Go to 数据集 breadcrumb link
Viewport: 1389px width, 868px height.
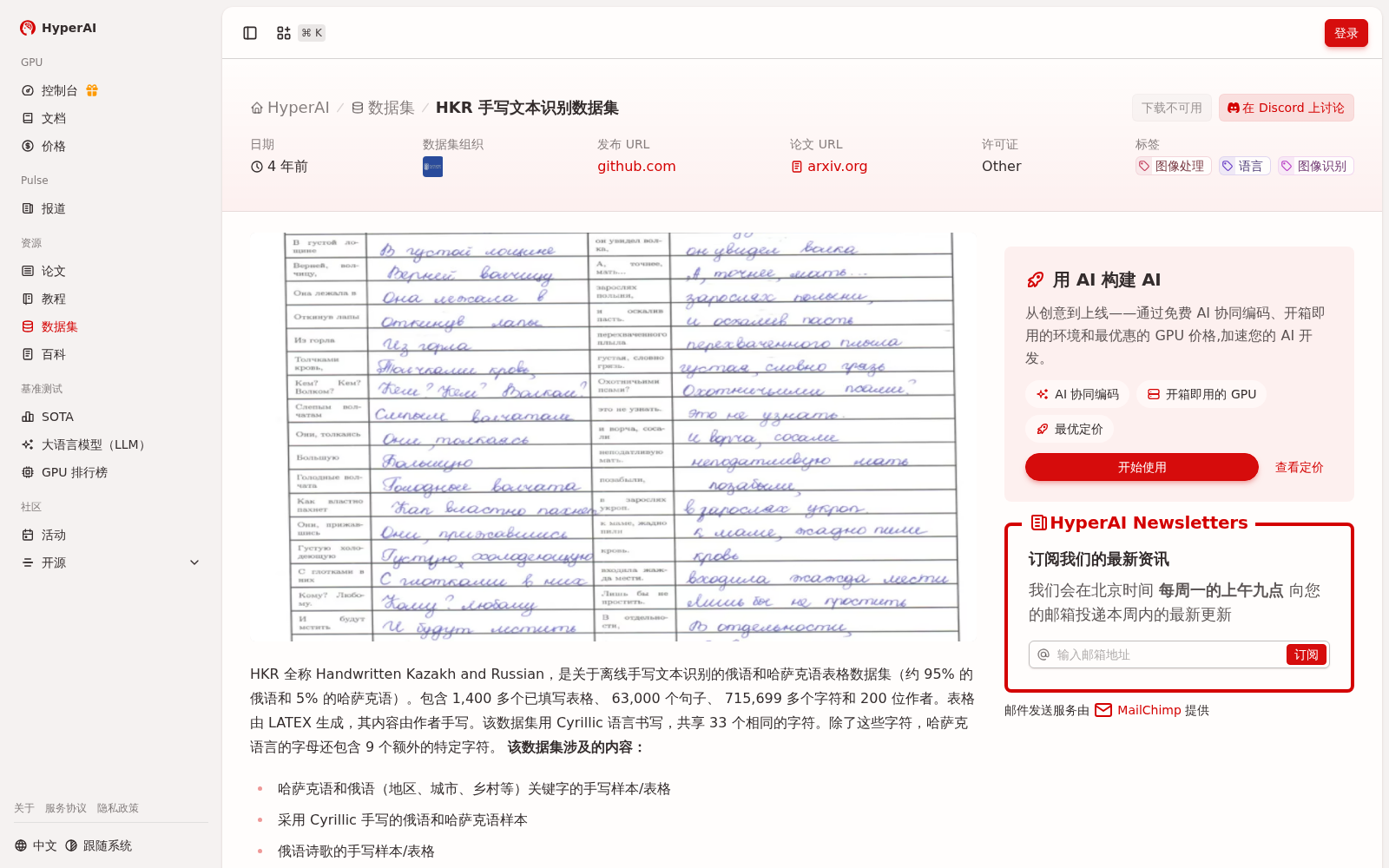383,108
